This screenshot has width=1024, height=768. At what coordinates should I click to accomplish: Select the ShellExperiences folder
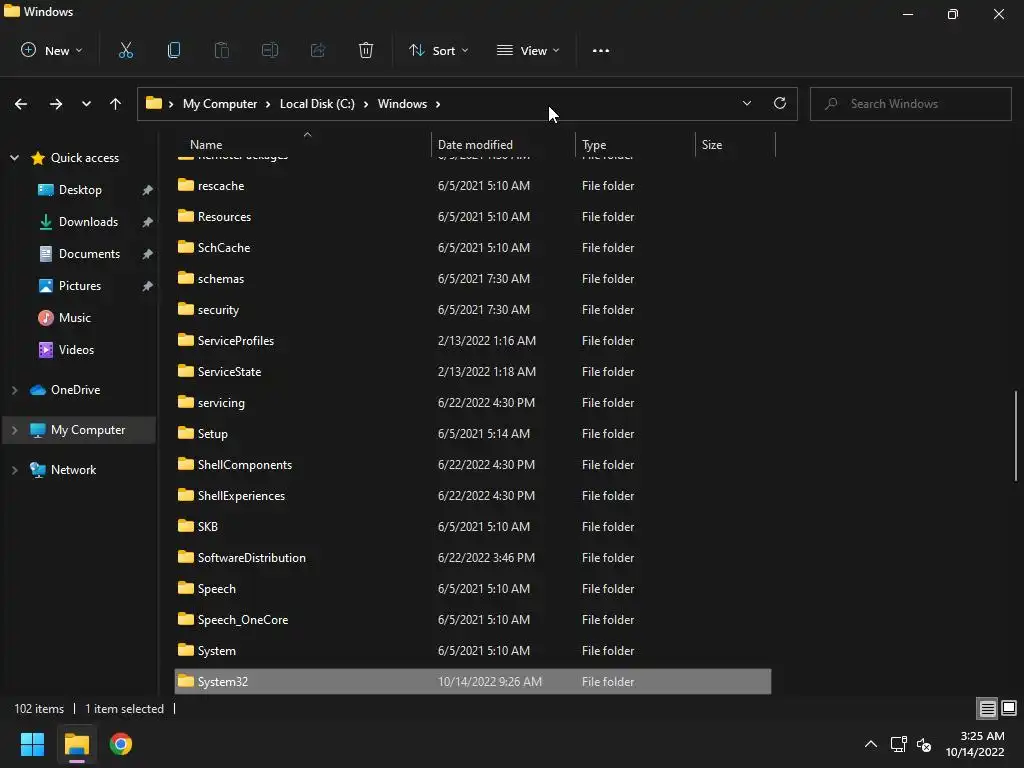[x=242, y=496]
